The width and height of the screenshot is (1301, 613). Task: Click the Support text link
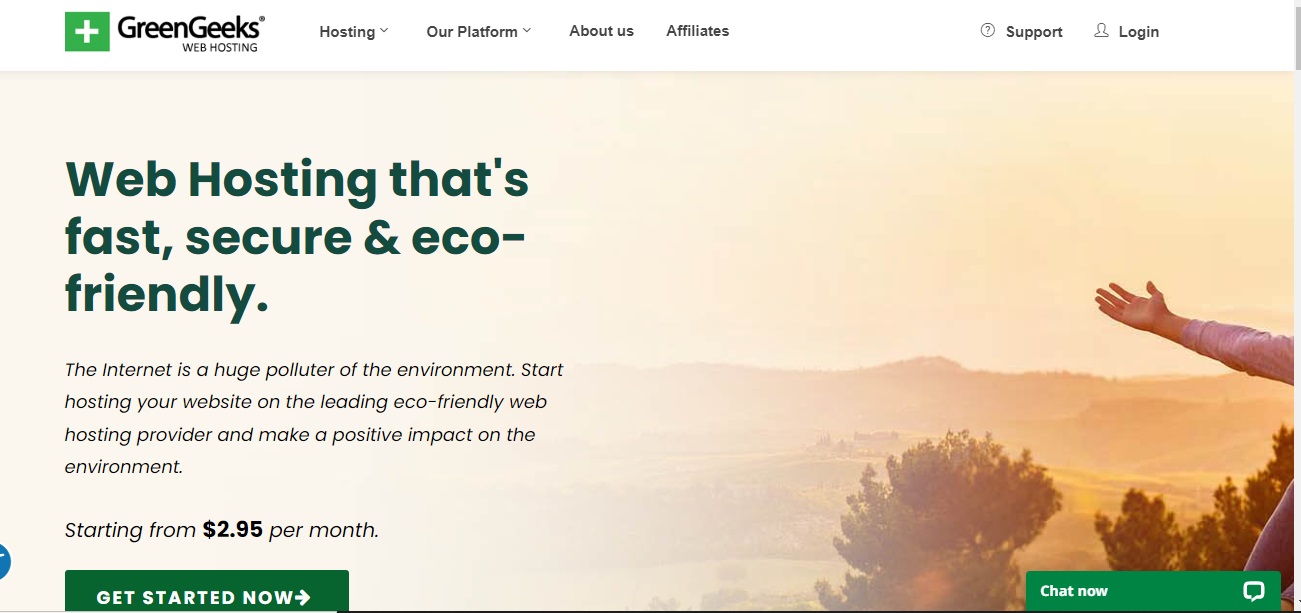(x=1034, y=32)
